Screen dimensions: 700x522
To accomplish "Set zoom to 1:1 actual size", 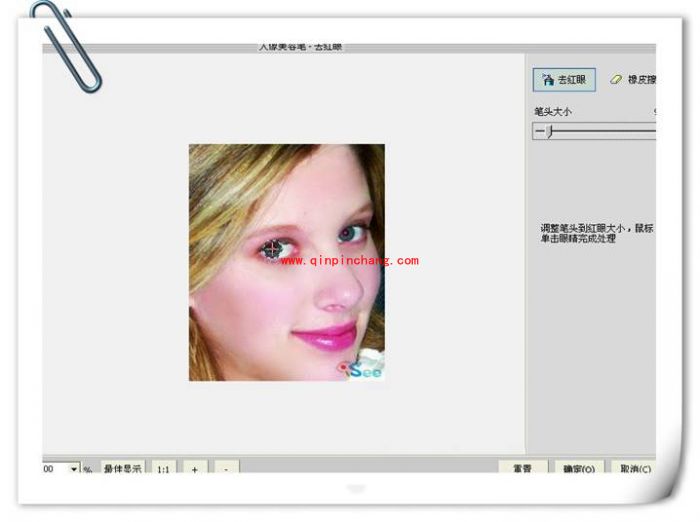I will point(163,468).
